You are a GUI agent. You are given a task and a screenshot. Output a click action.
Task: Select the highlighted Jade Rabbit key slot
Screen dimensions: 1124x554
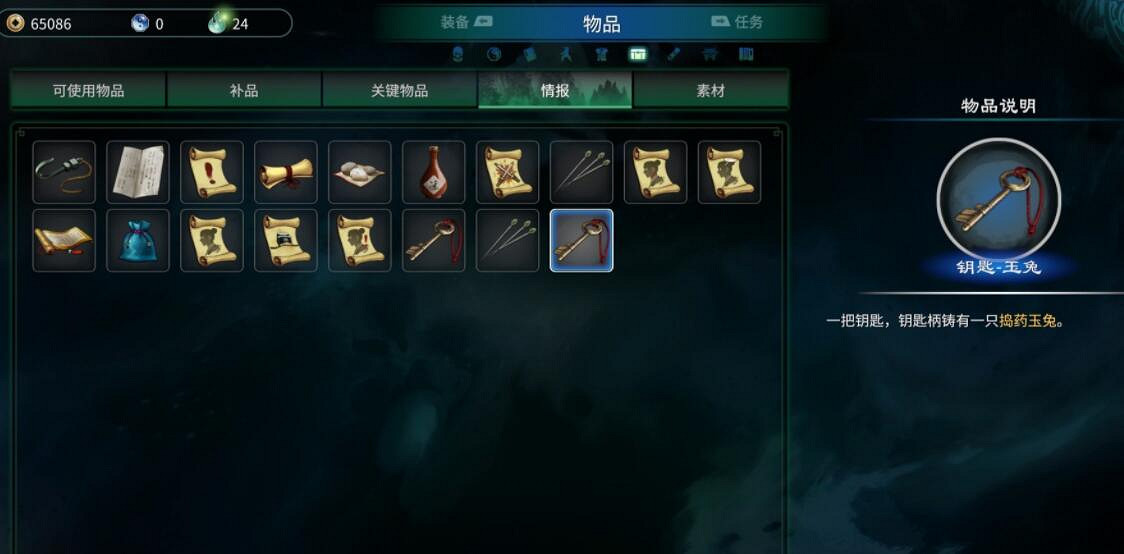pos(581,241)
